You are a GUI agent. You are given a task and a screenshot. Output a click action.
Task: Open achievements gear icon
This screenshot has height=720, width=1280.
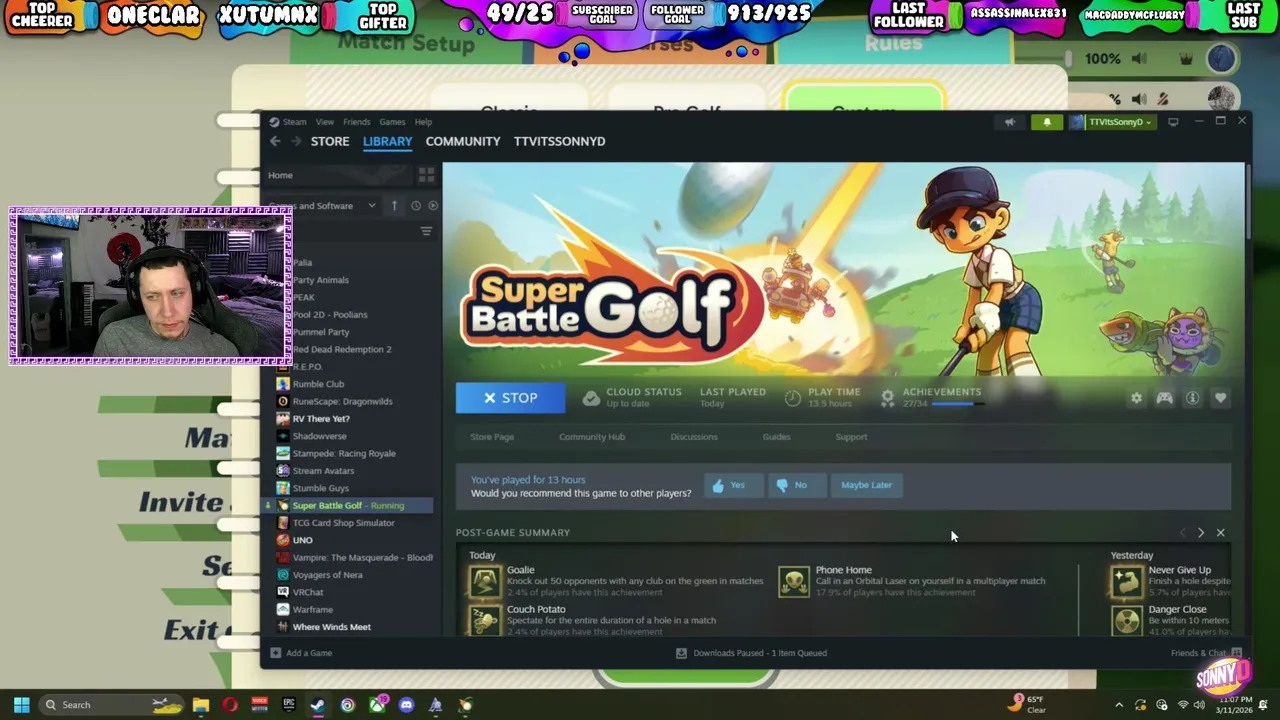click(887, 398)
